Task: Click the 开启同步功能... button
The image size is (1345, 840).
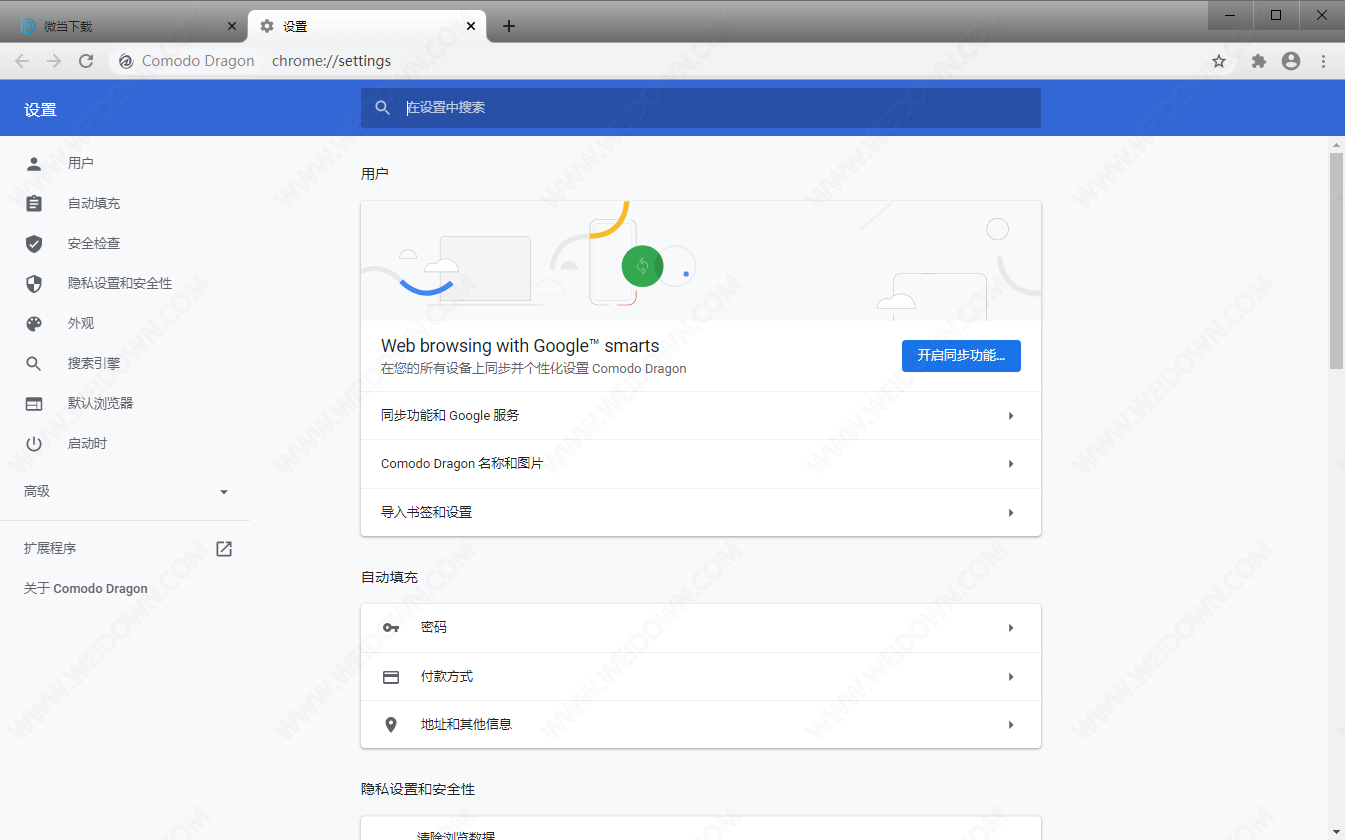Action: tap(961, 356)
